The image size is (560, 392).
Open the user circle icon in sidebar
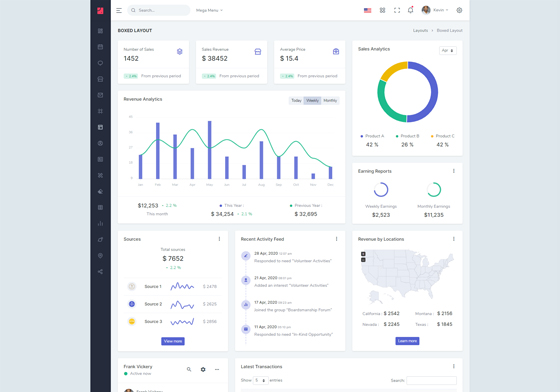pos(100,144)
